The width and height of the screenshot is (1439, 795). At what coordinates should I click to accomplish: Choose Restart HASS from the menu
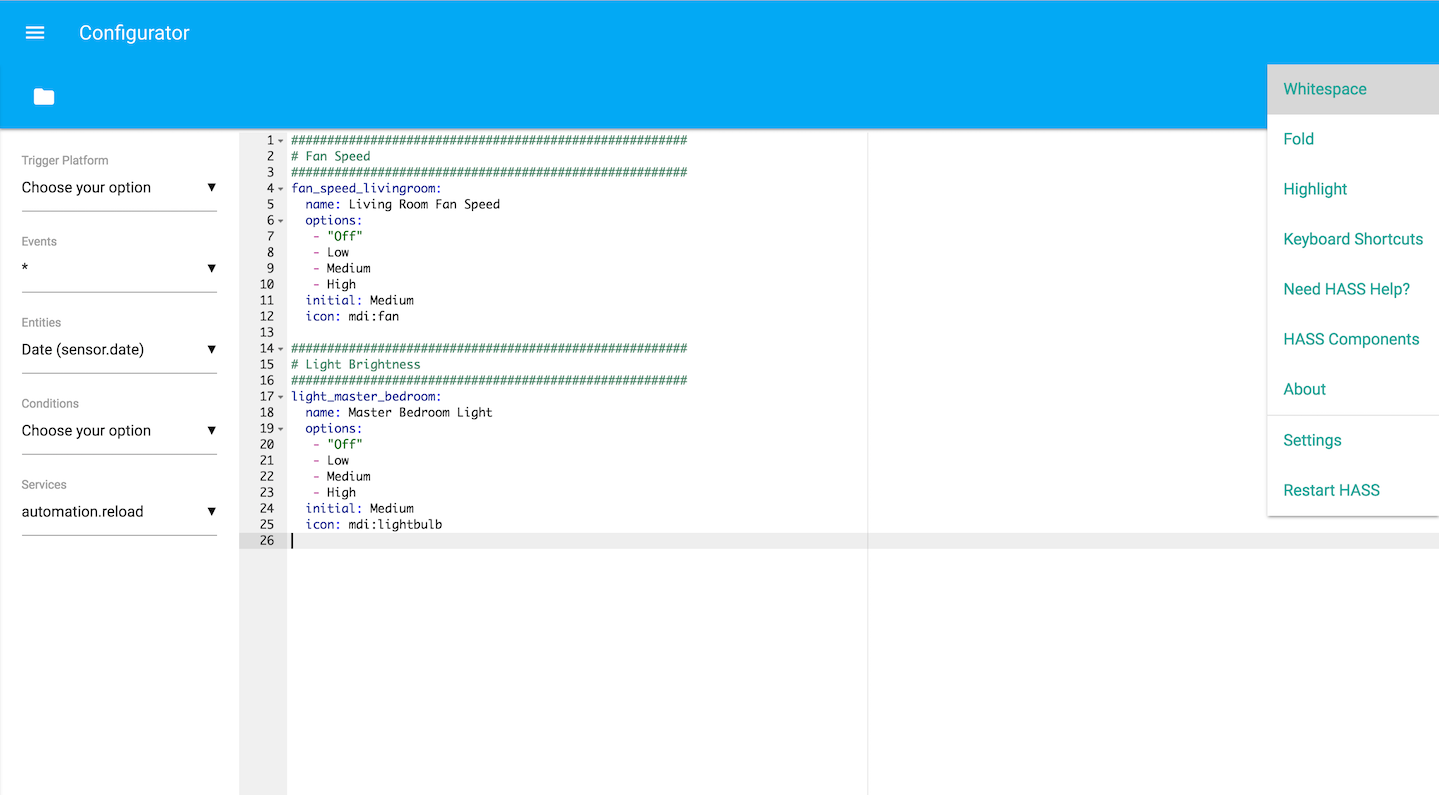(x=1353, y=490)
